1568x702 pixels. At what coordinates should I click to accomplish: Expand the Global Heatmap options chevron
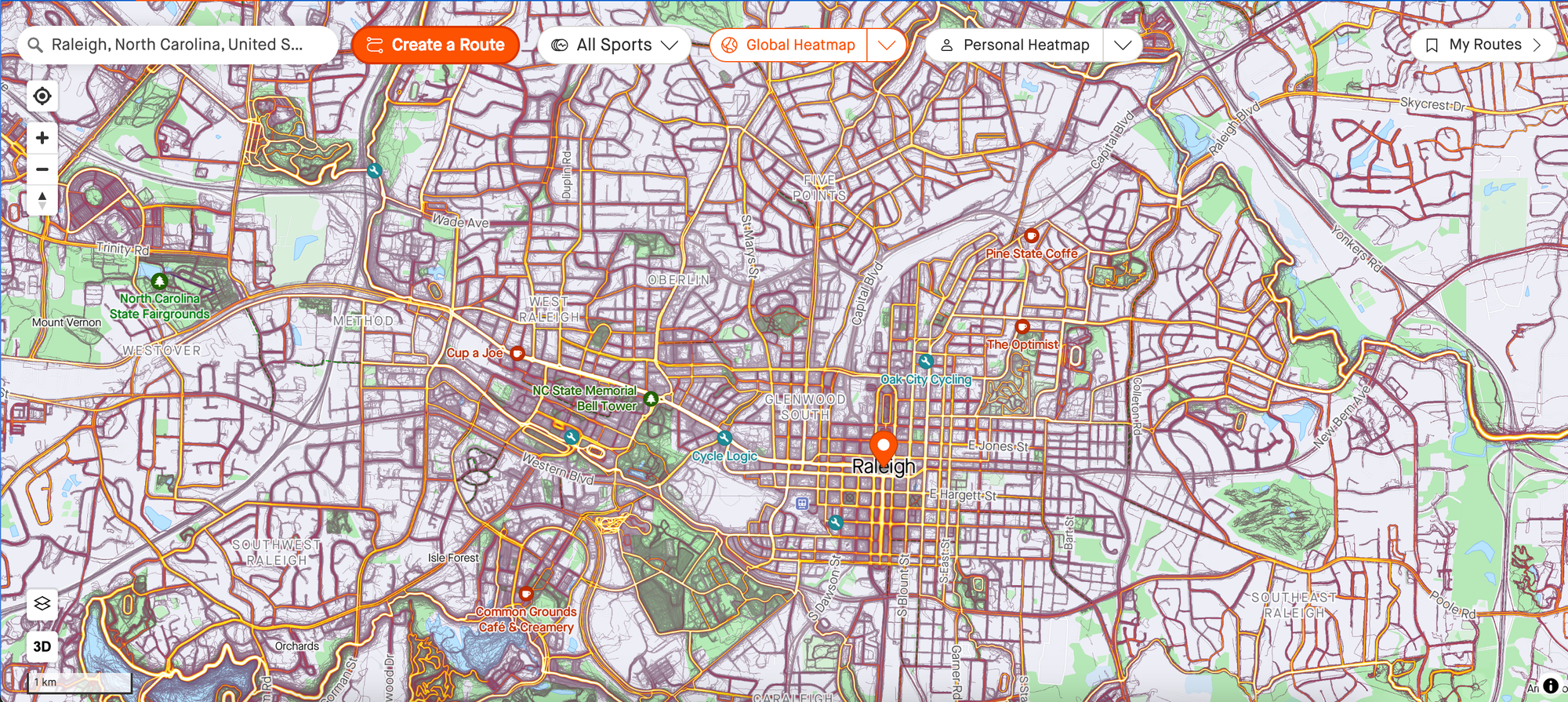[x=887, y=45]
